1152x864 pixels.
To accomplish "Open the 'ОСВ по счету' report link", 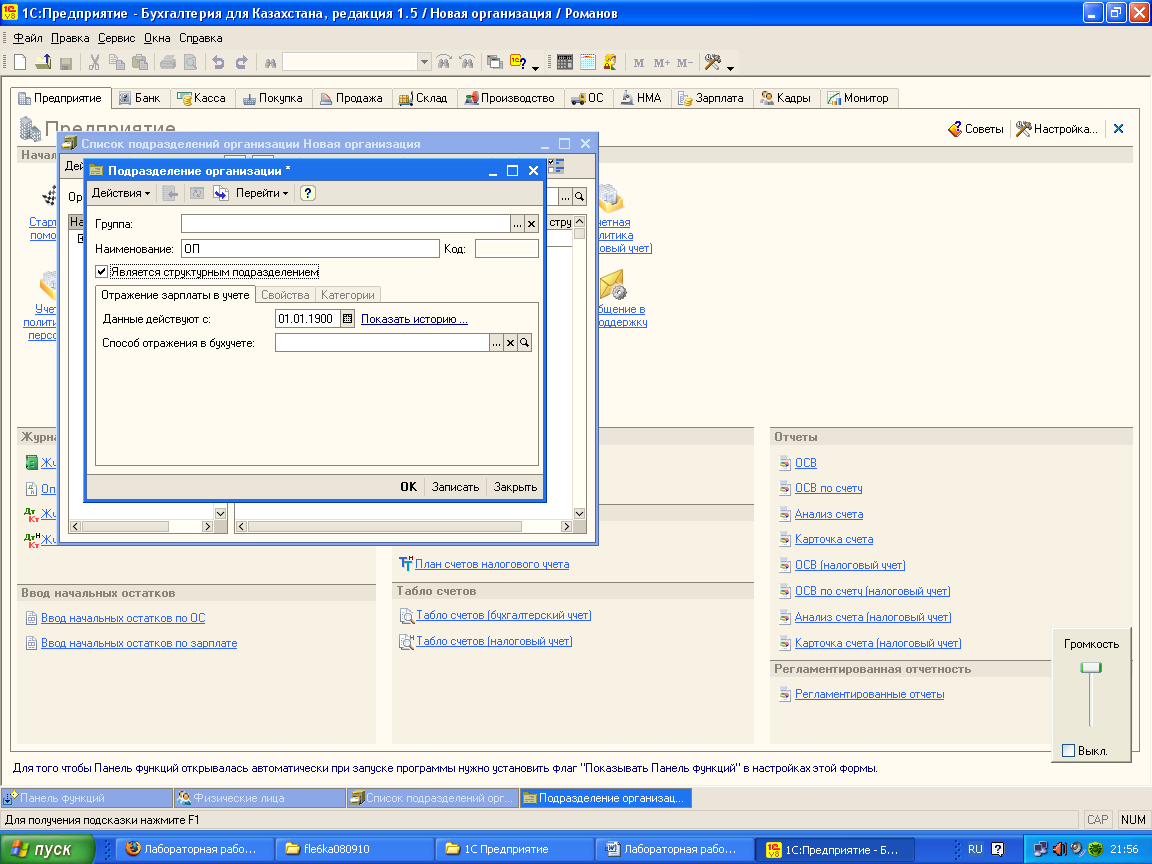I will (828, 488).
